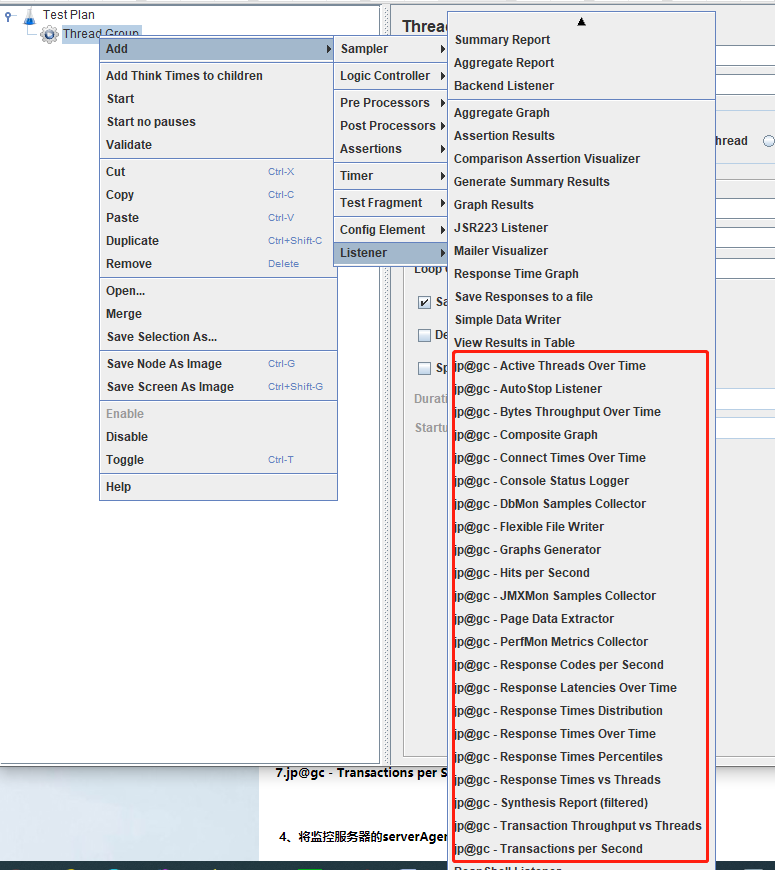Choose Save Screen As Image
The image size is (775, 870).
(218, 387)
